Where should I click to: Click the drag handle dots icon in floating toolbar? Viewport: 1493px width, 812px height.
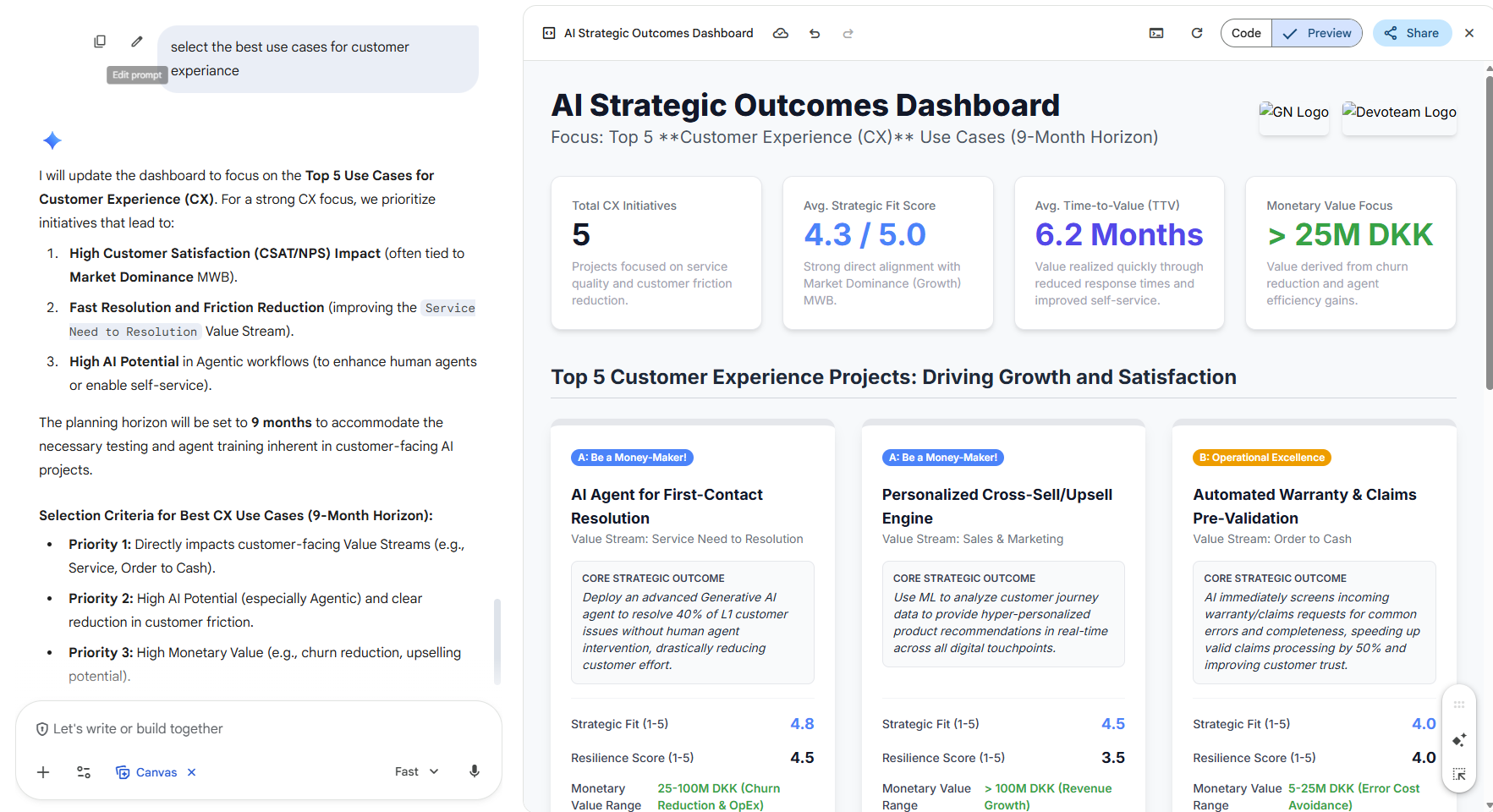coord(1459,705)
